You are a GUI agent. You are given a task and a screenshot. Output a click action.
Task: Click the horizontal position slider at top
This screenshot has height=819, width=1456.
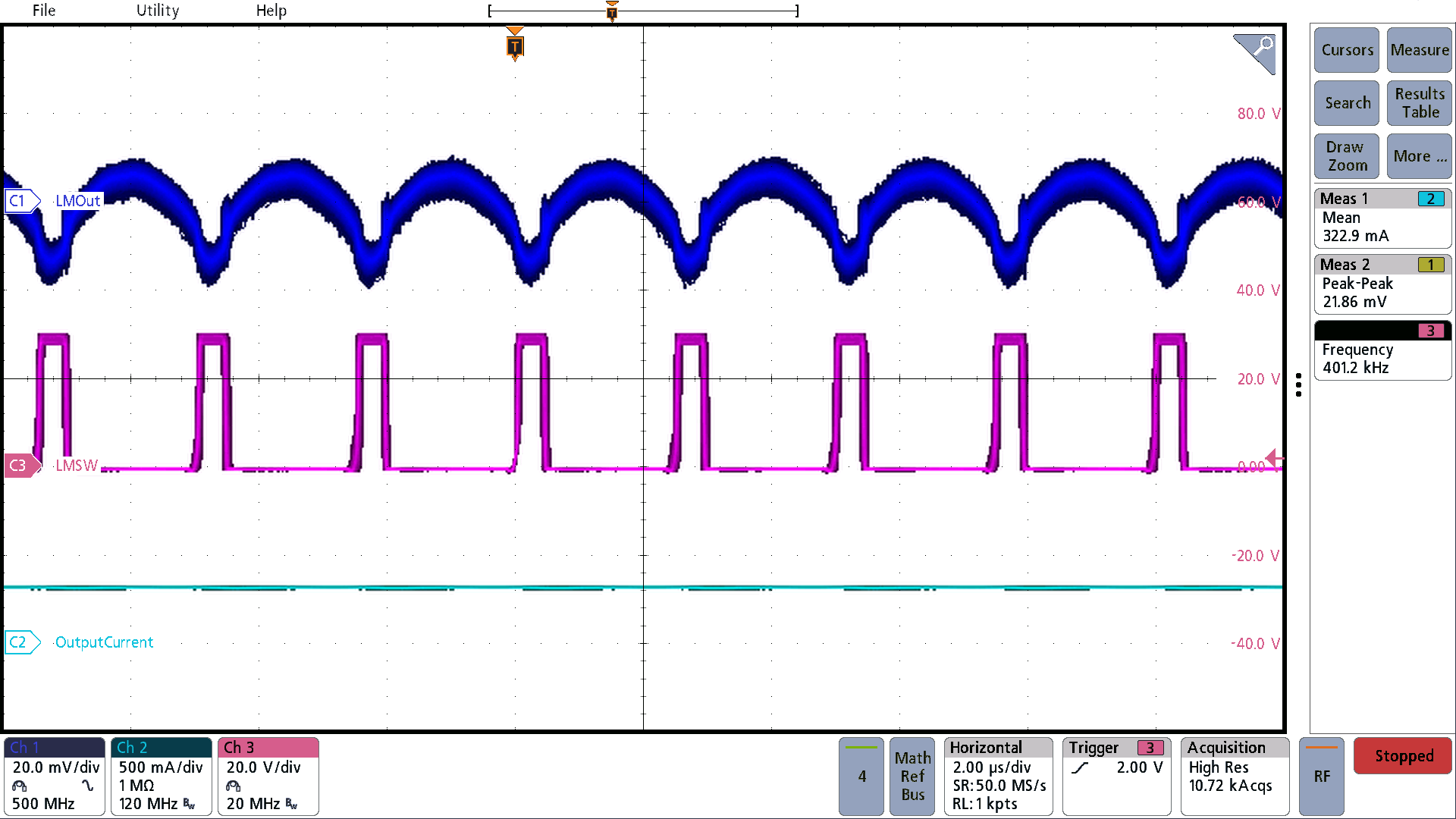(x=612, y=11)
